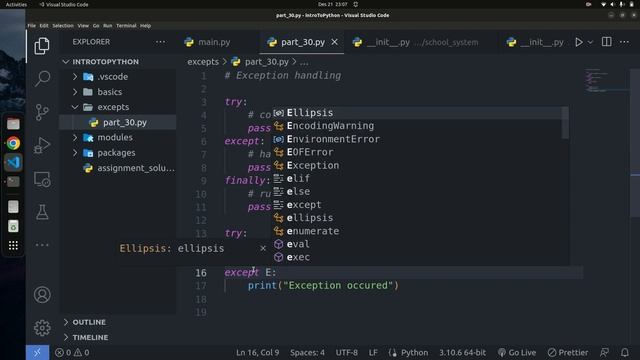This screenshot has height=360, width=640.
Task: Close the part_30.py tab
Action: (x=334, y=42)
